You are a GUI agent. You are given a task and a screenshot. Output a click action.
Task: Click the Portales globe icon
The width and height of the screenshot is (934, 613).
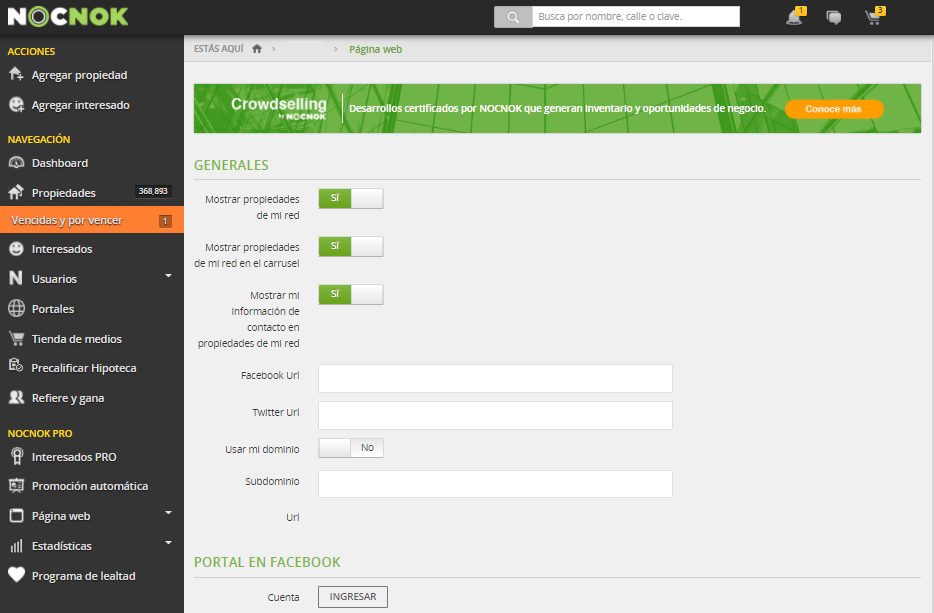(16, 308)
